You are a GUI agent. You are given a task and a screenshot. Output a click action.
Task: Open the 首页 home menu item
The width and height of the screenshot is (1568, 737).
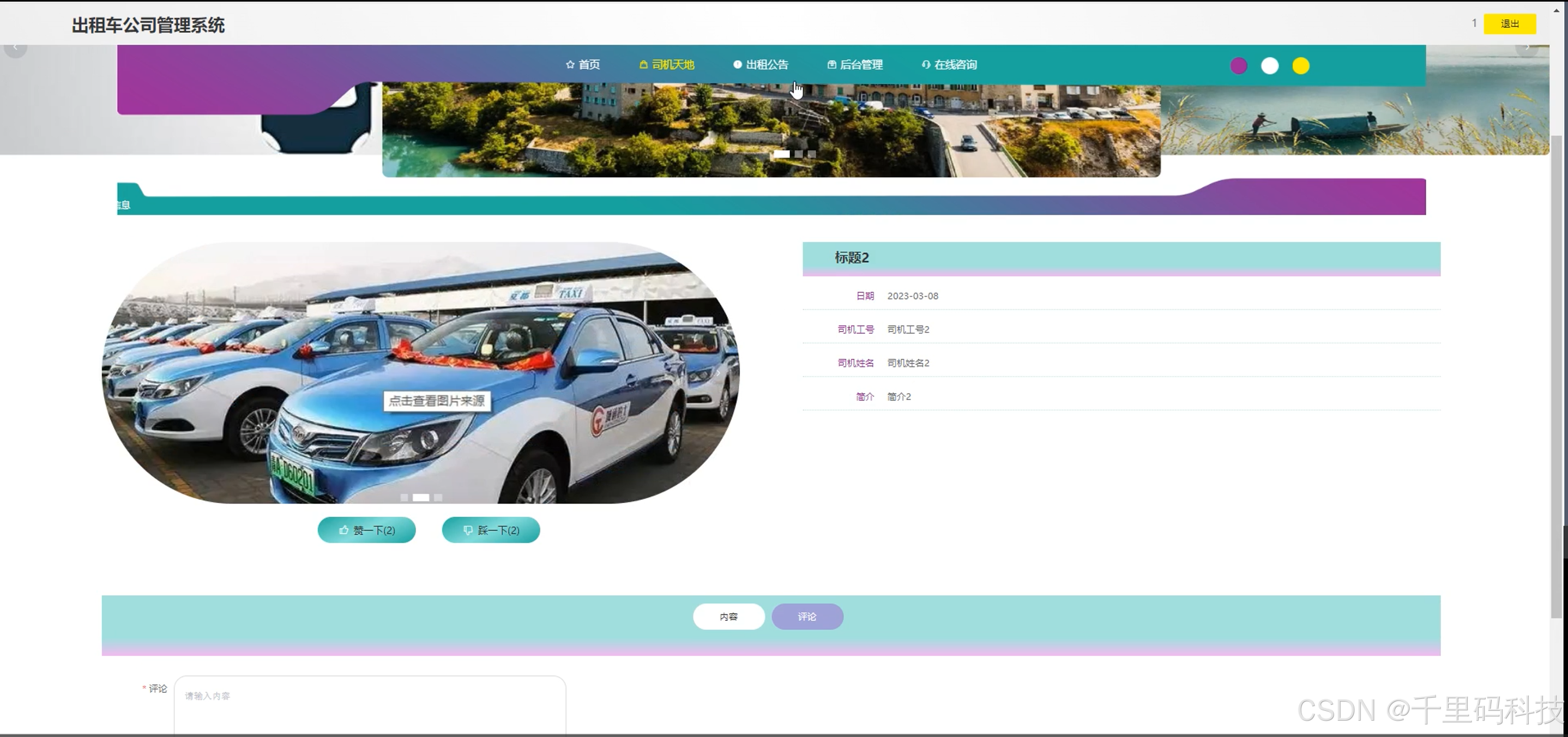[x=582, y=64]
